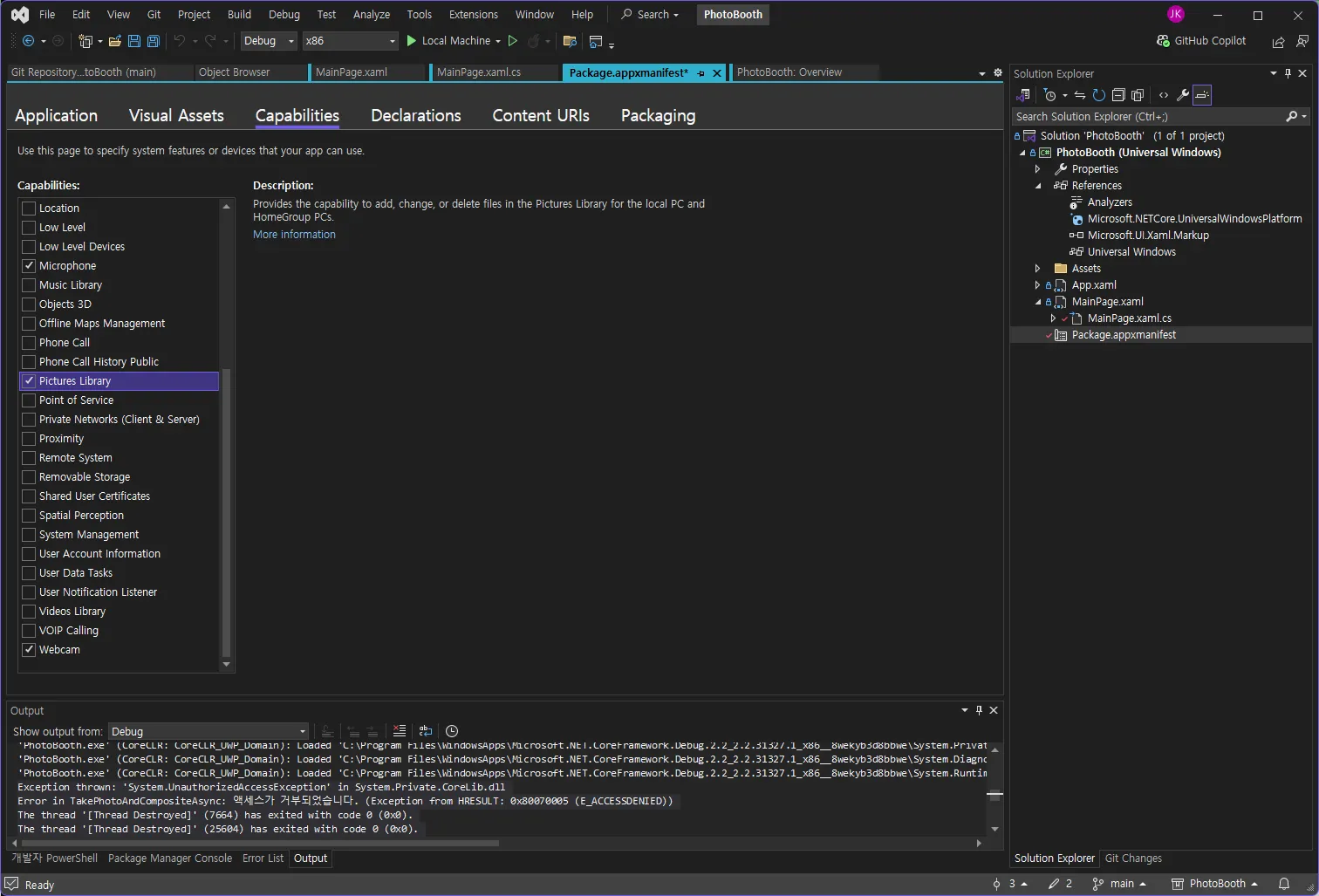Switch to the Declarations manifest tab

click(x=415, y=116)
